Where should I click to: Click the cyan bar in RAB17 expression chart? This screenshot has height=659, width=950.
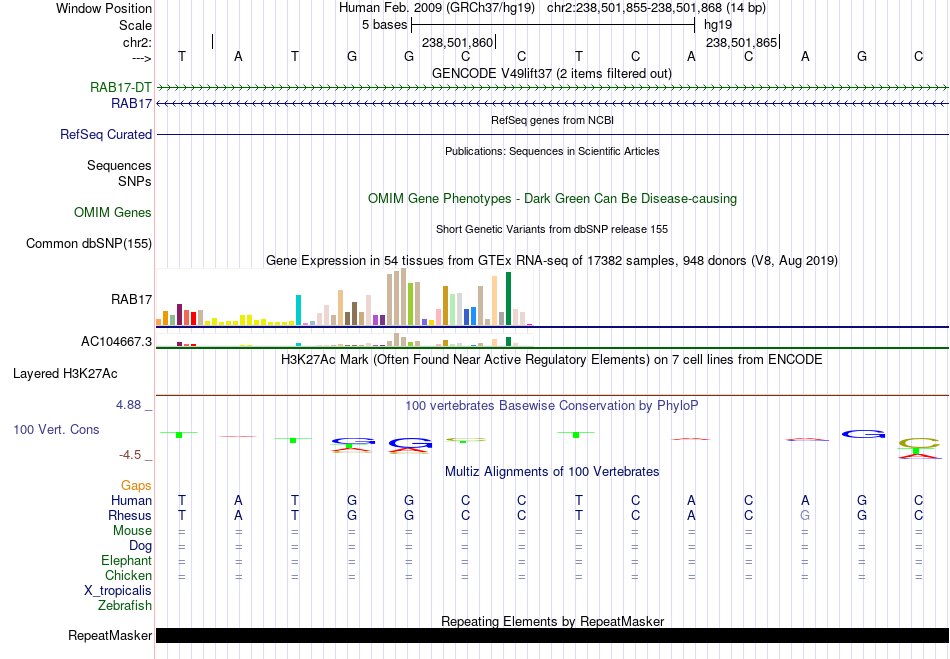click(x=298, y=310)
